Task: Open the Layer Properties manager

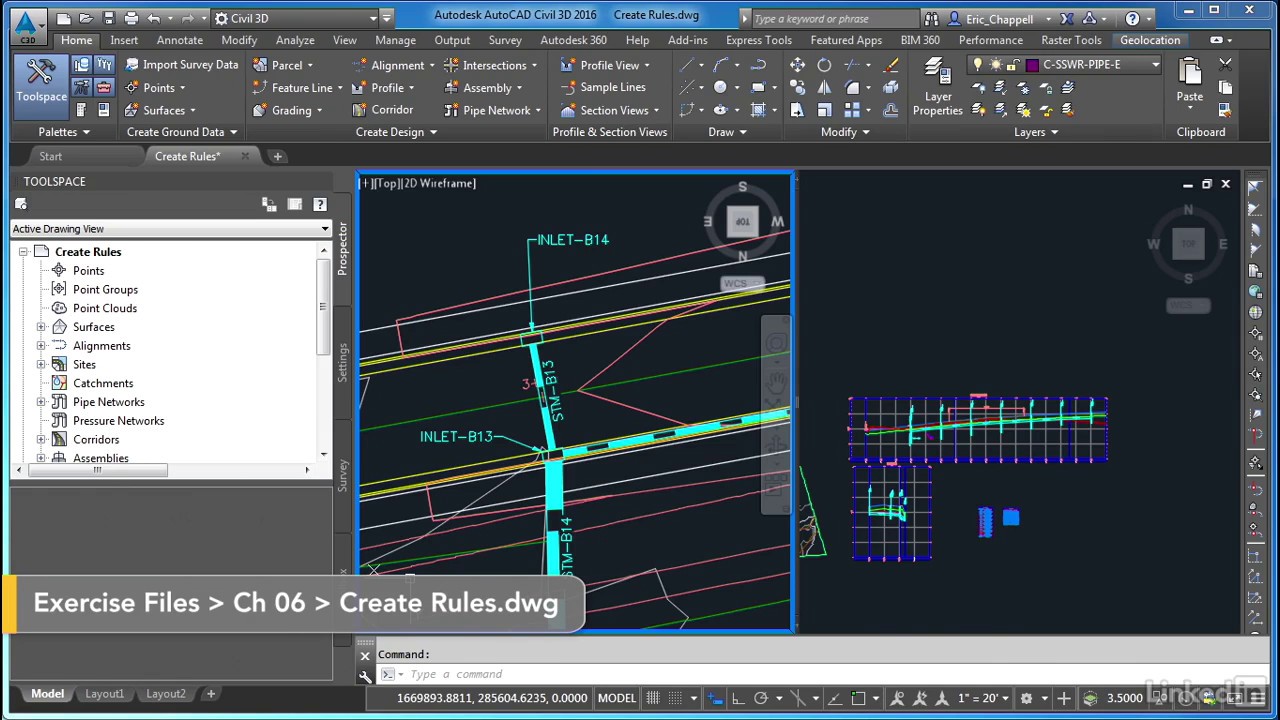Action: (x=937, y=87)
